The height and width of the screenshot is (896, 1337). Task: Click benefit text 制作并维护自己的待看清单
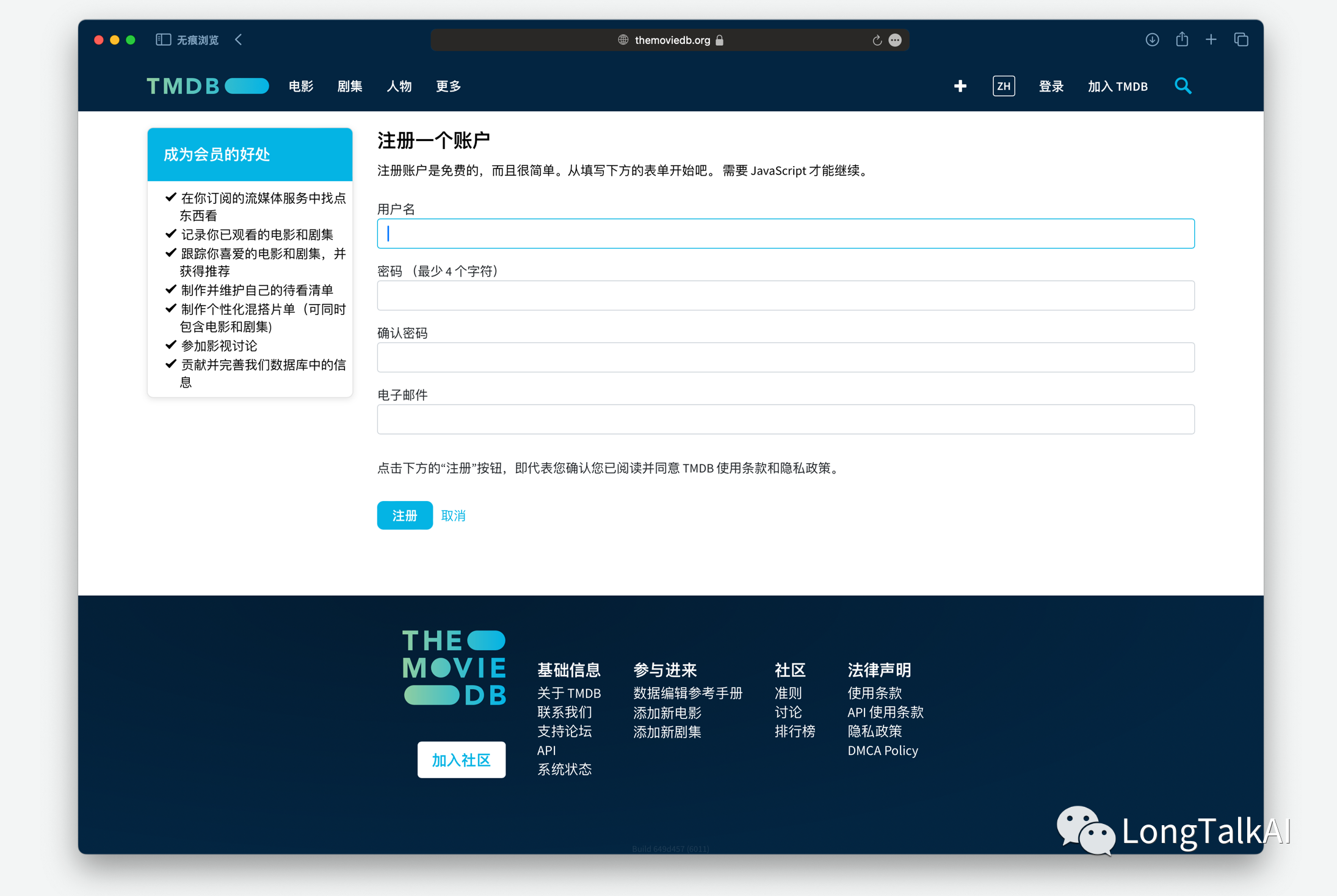tap(257, 291)
